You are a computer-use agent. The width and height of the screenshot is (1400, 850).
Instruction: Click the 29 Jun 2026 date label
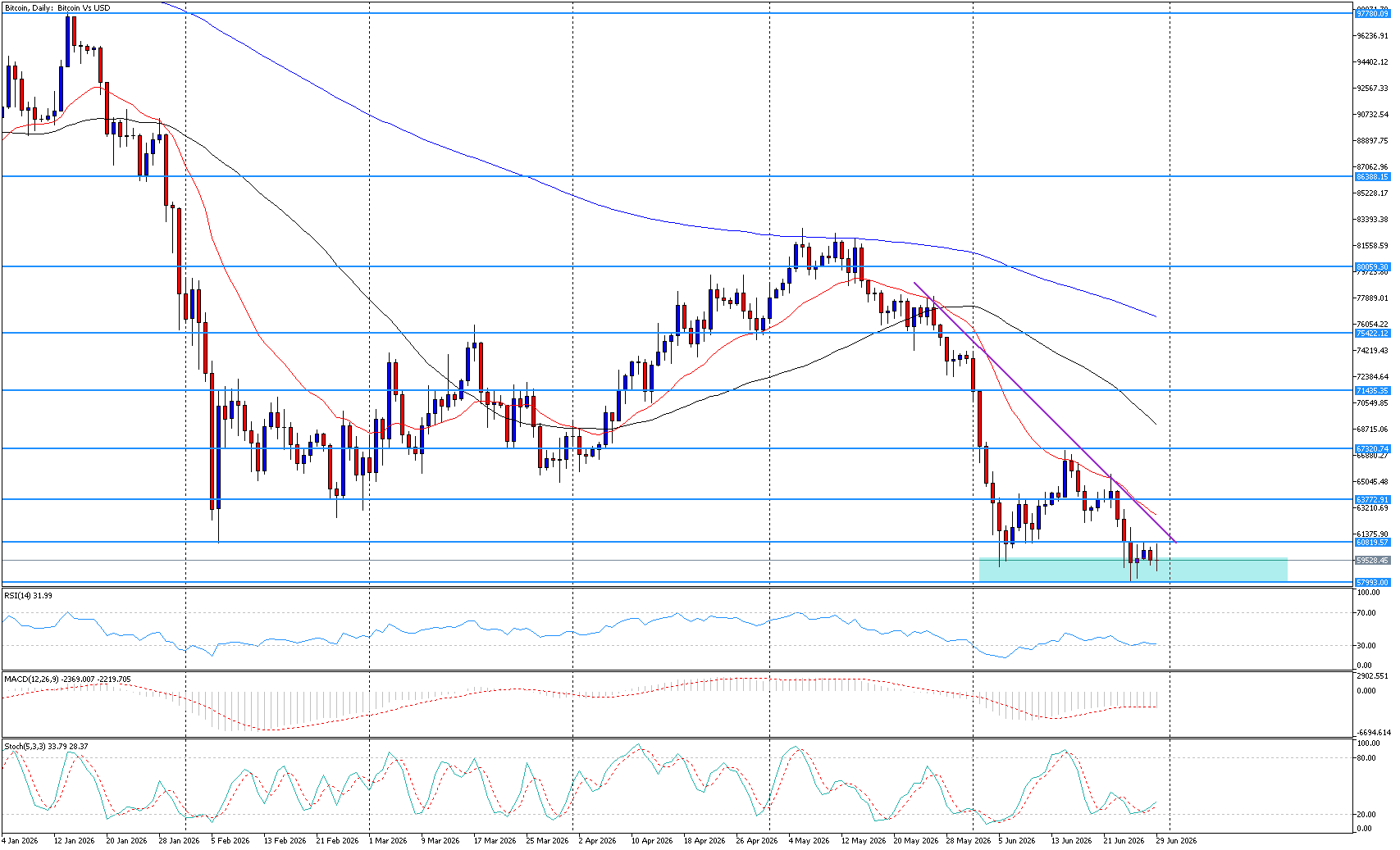click(1176, 841)
